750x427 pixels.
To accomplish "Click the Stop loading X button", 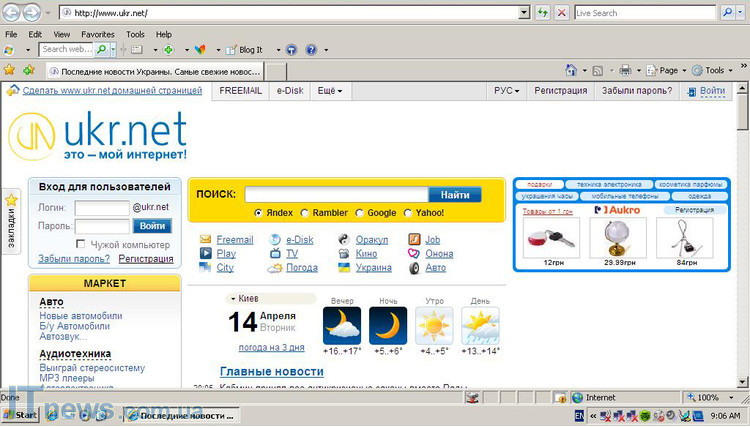I will pos(561,13).
